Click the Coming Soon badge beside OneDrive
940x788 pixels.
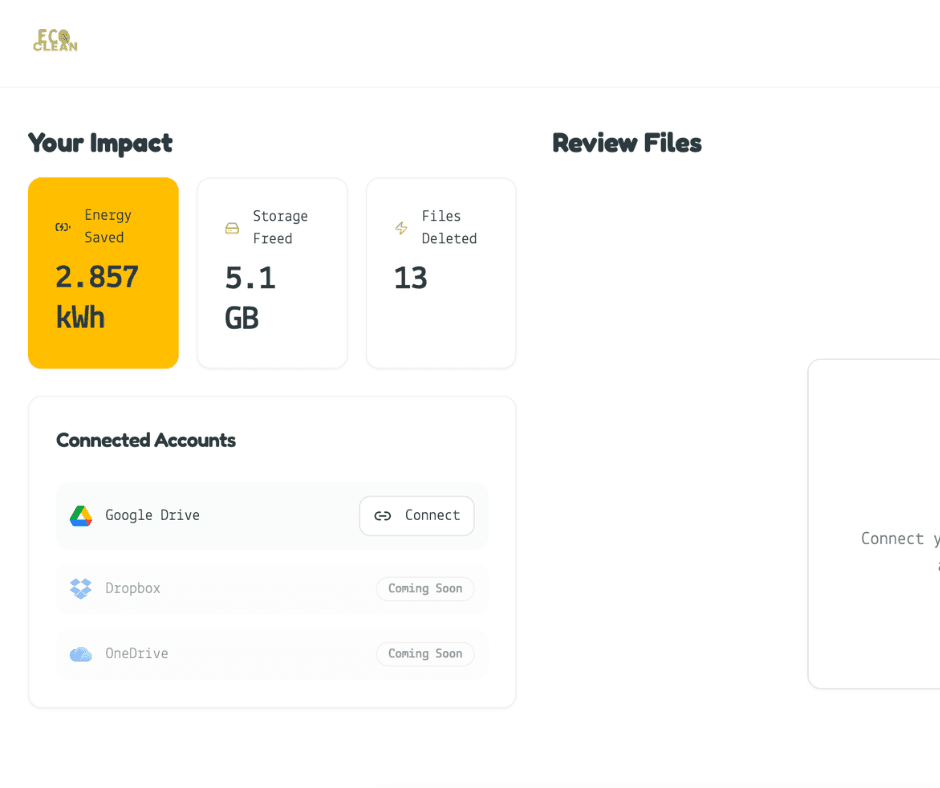425,654
